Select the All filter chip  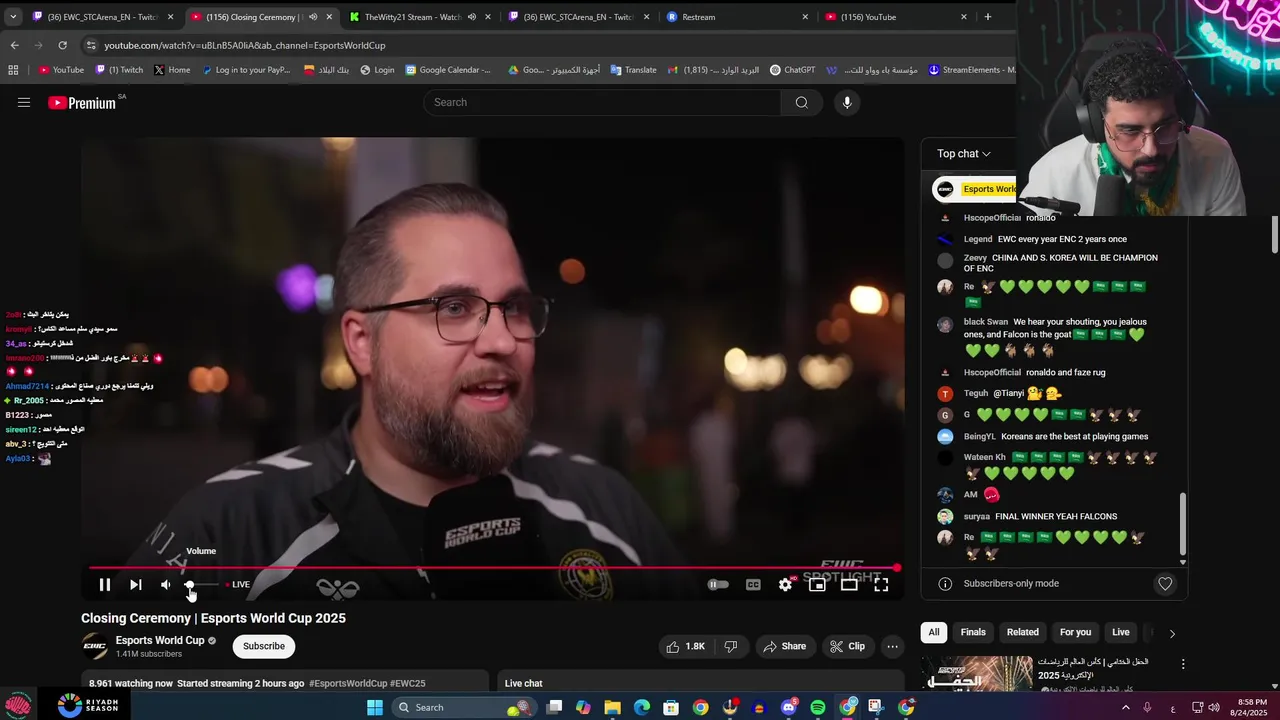point(934,632)
